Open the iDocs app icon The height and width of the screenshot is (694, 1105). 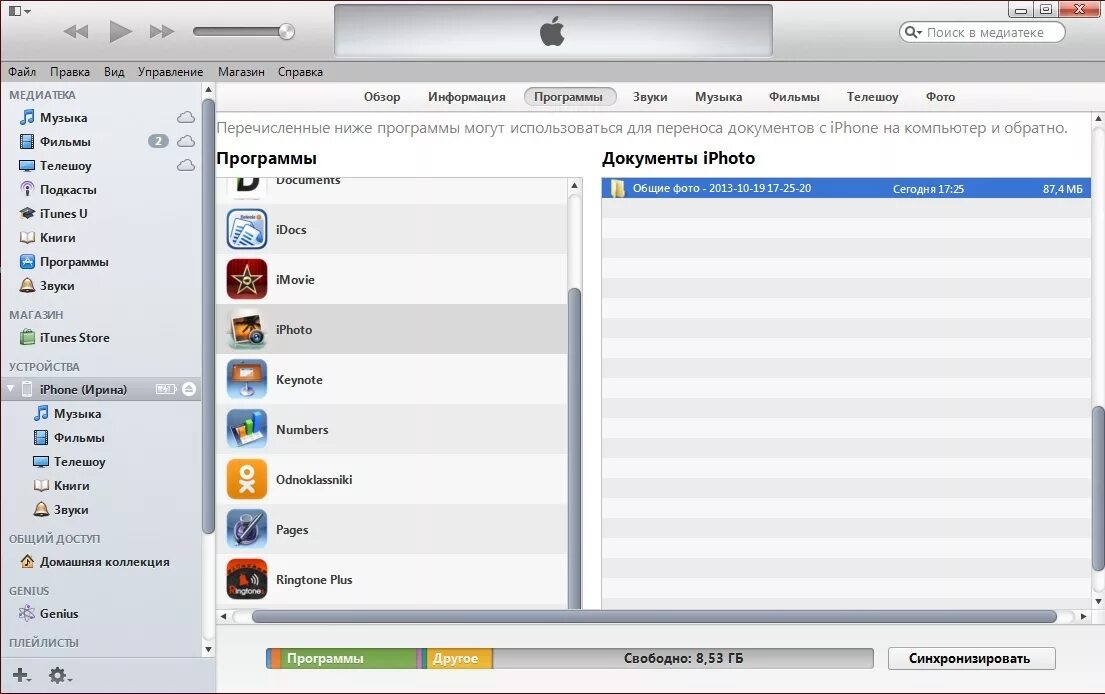247,229
